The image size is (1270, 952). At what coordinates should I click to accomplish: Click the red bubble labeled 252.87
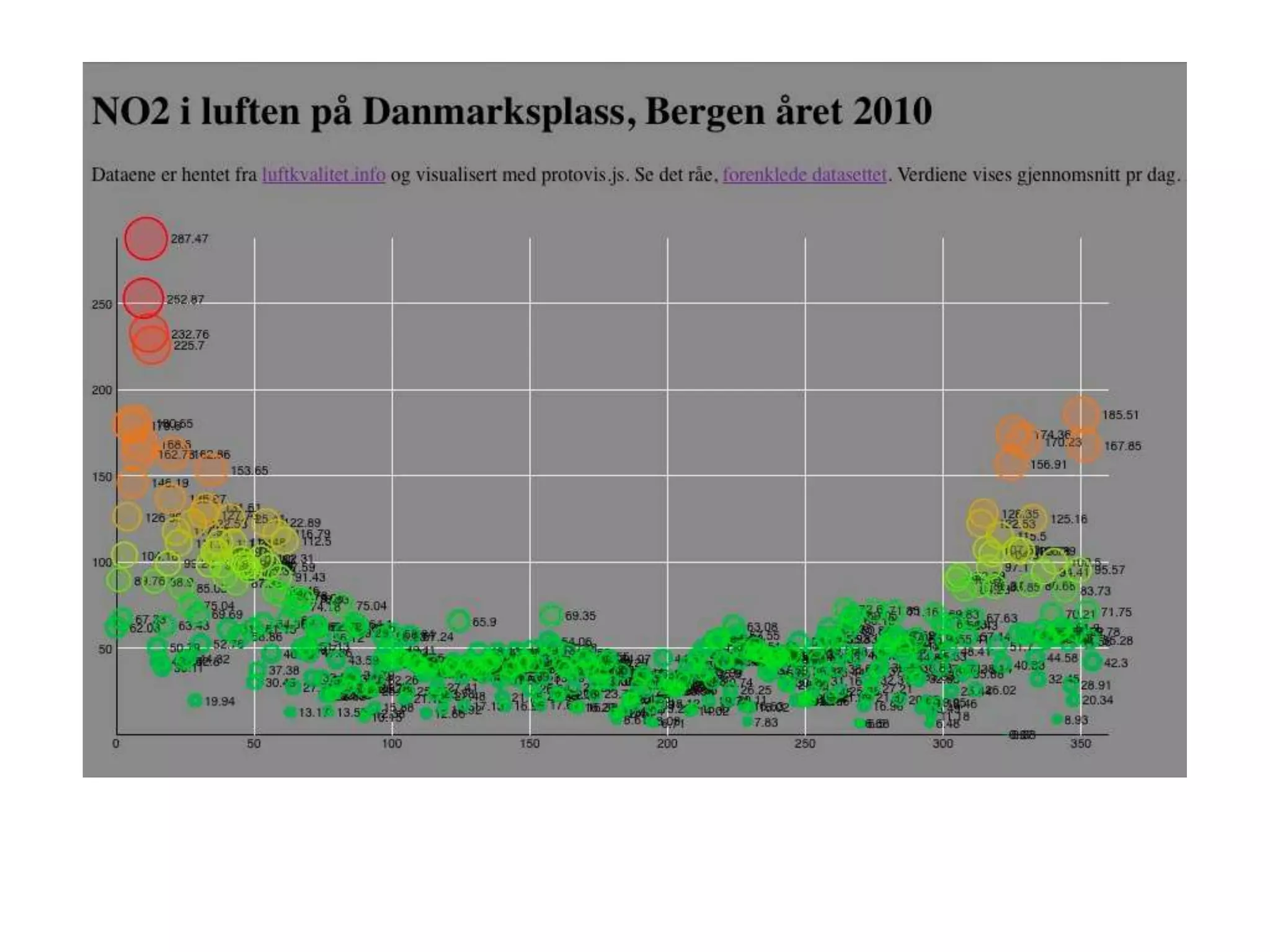pyautogui.click(x=143, y=299)
